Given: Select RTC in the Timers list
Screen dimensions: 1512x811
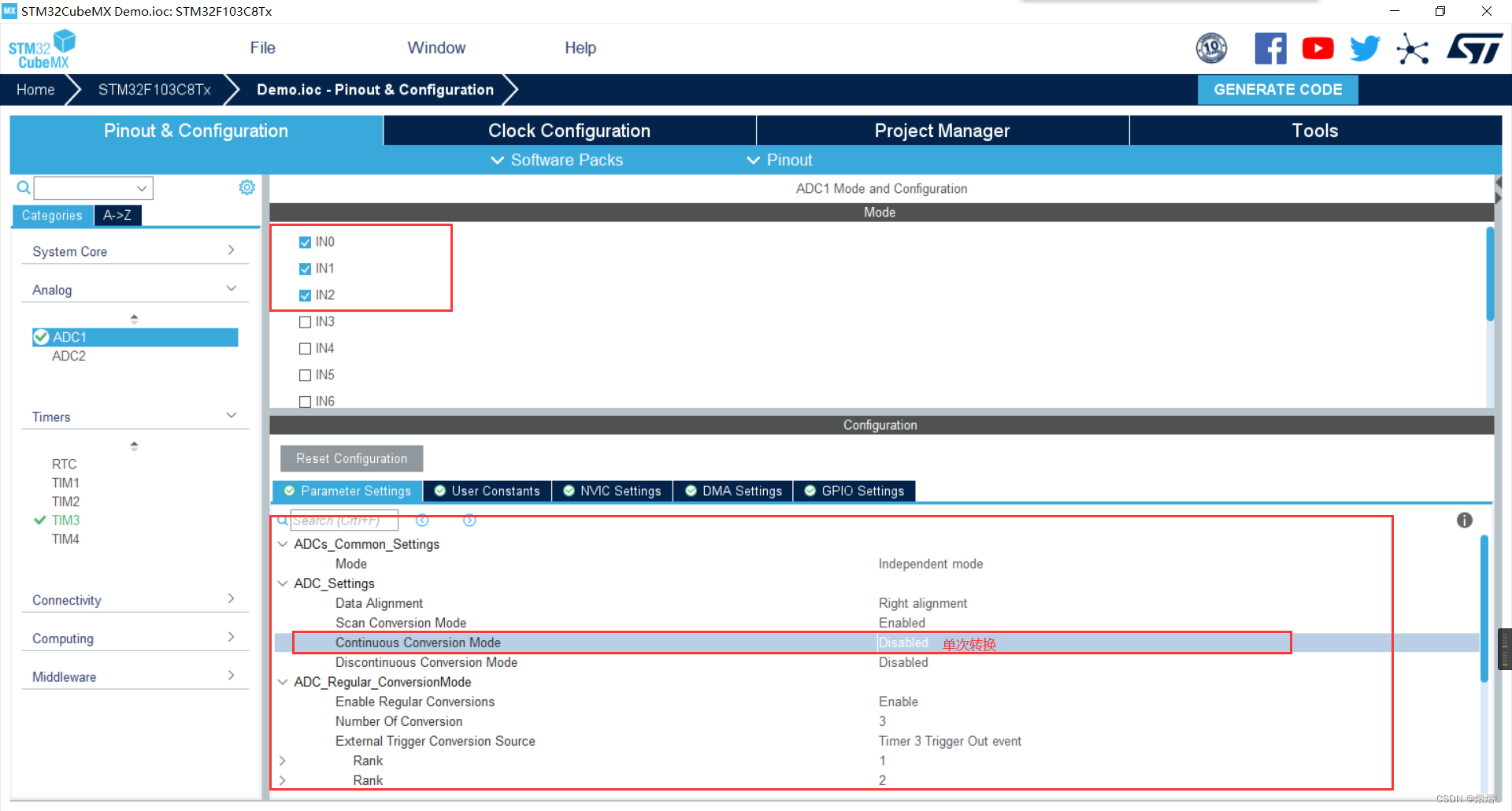Looking at the screenshot, I should [x=64, y=465].
